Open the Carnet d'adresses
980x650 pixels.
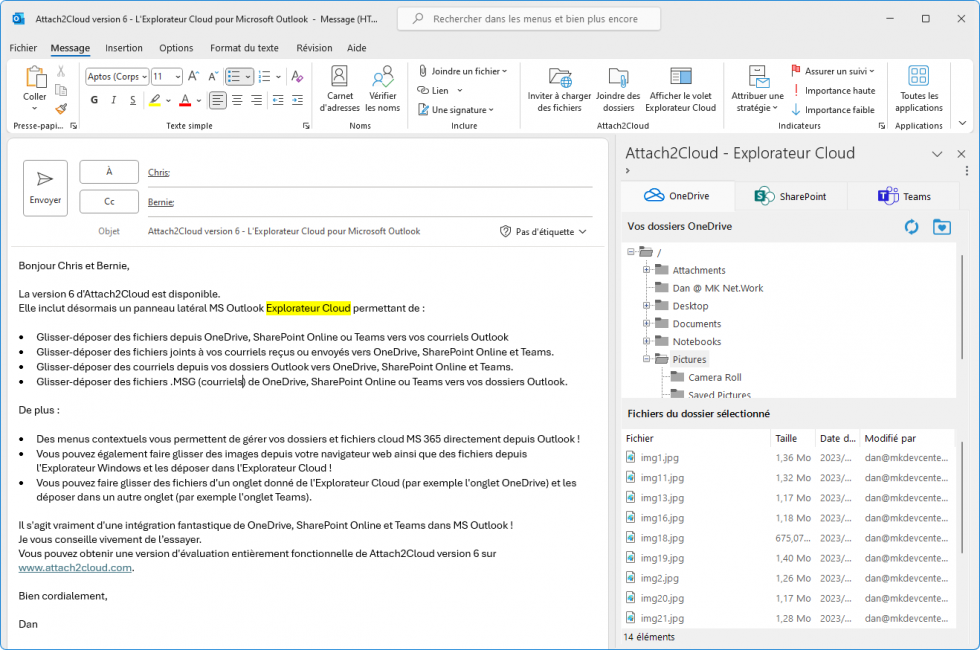340,88
